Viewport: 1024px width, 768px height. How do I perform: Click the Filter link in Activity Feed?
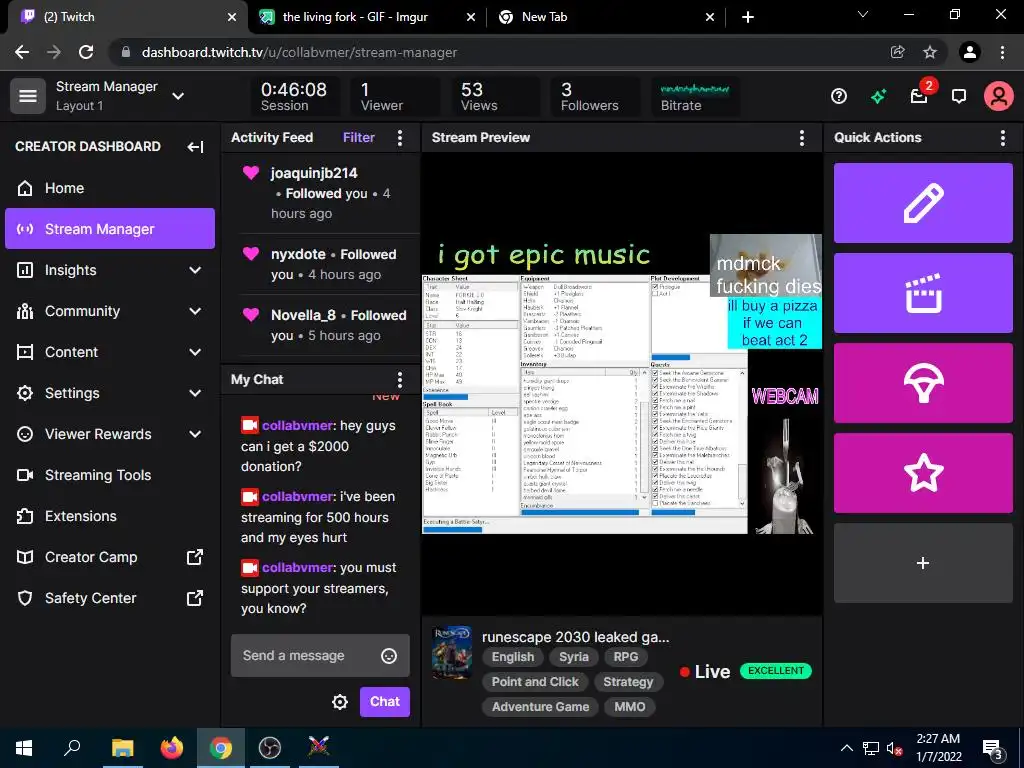(x=359, y=138)
